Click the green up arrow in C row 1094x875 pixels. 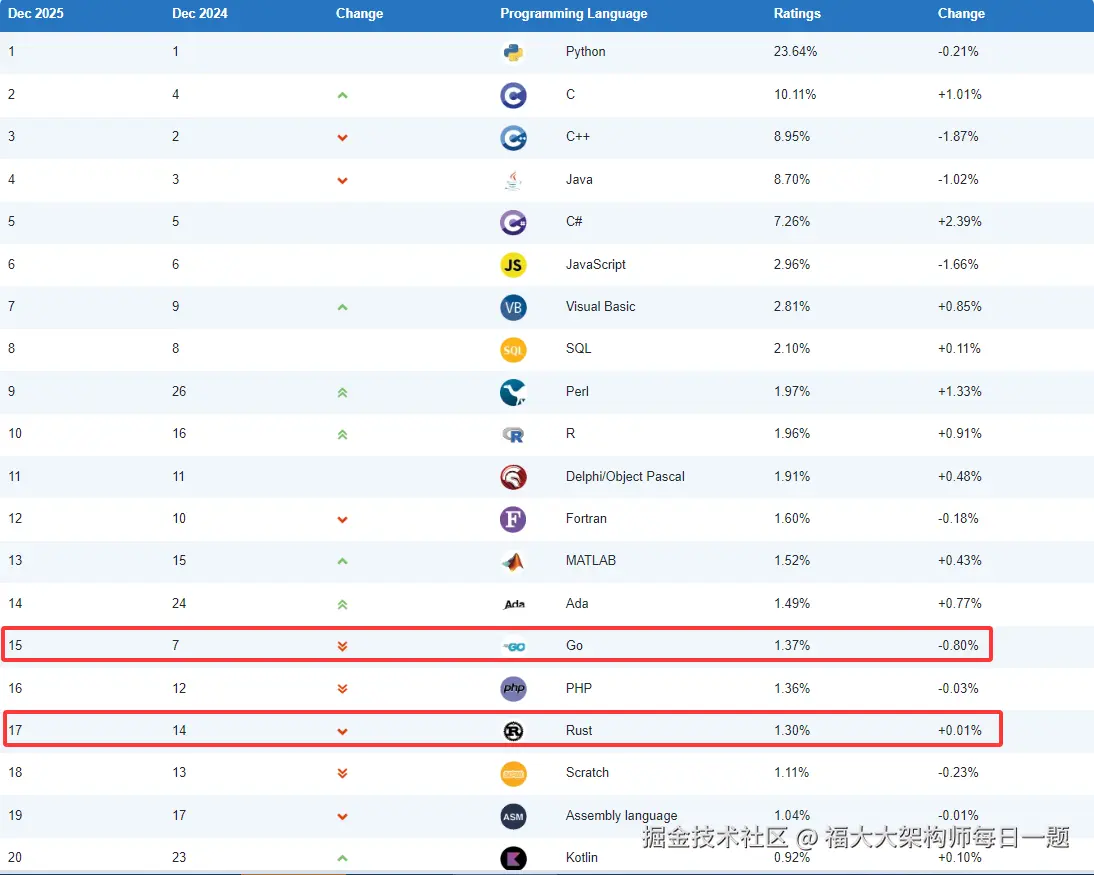click(x=342, y=96)
